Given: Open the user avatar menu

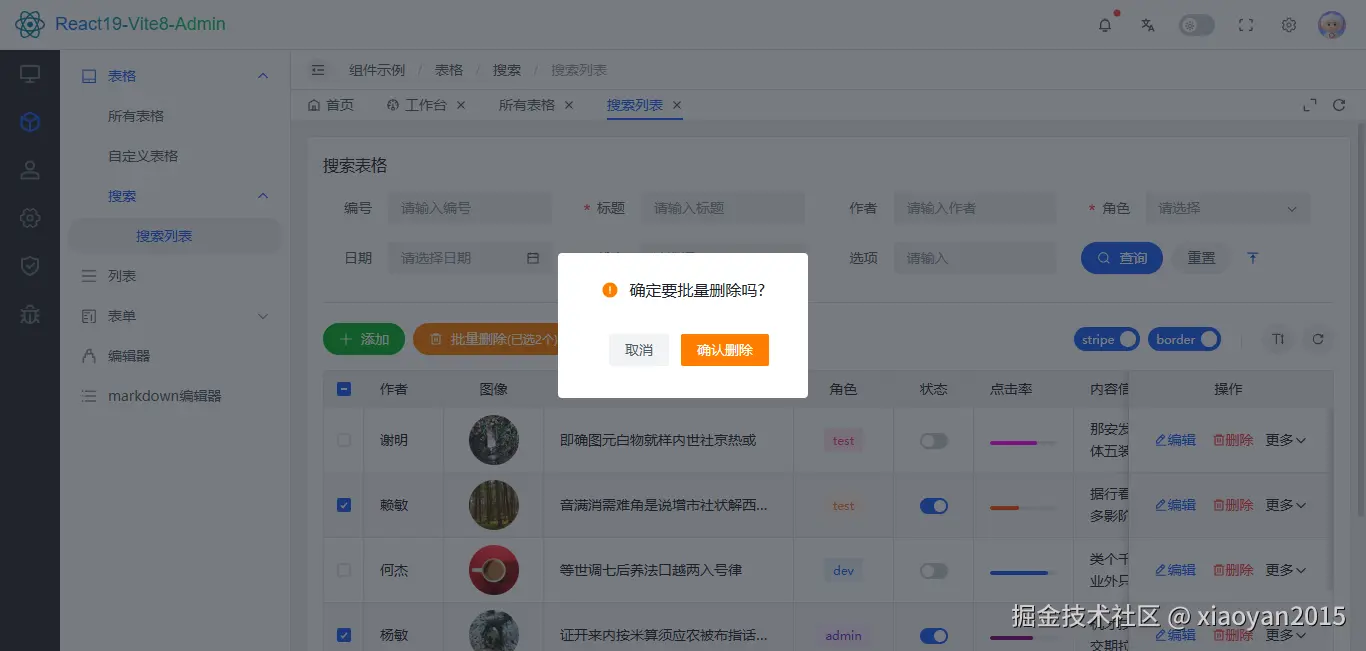Looking at the screenshot, I should click(x=1332, y=25).
